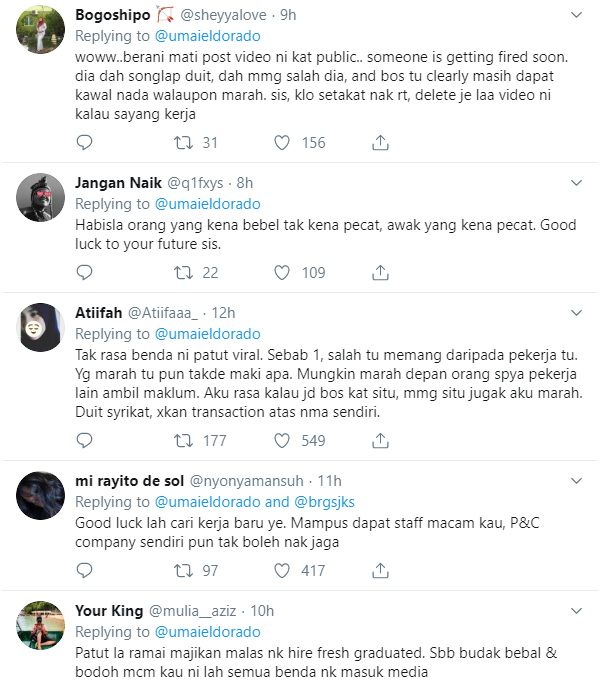The height and width of the screenshot is (690, 600).
Task: Open dropdown arrow on Your King's tweet
Action: tap(576, 610)
